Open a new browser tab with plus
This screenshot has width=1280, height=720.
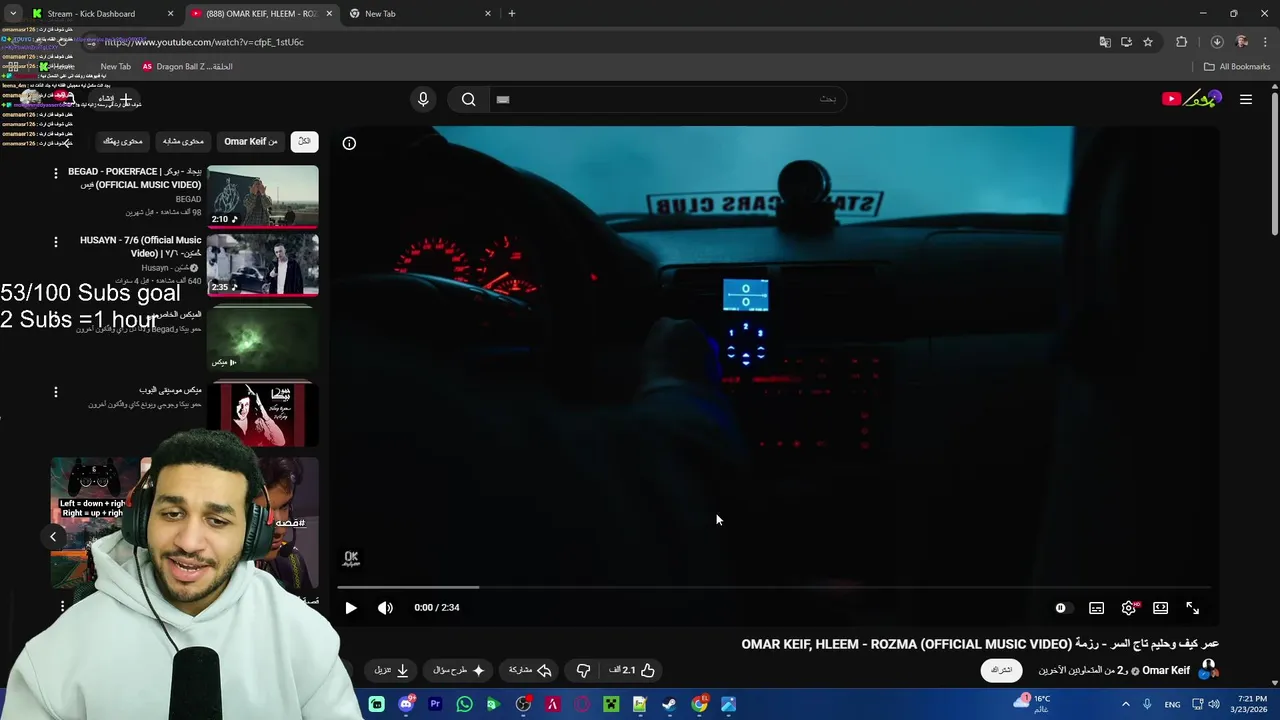[x=512, y=14]
